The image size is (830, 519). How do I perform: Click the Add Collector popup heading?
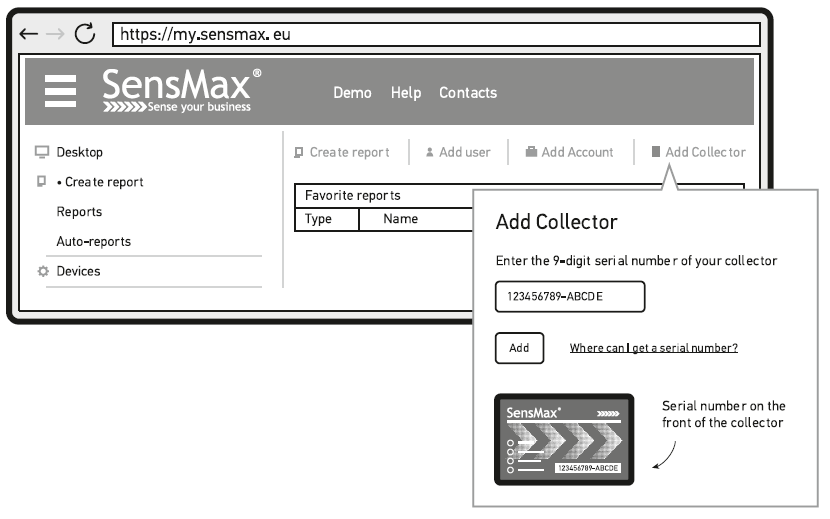coord(556,222)
